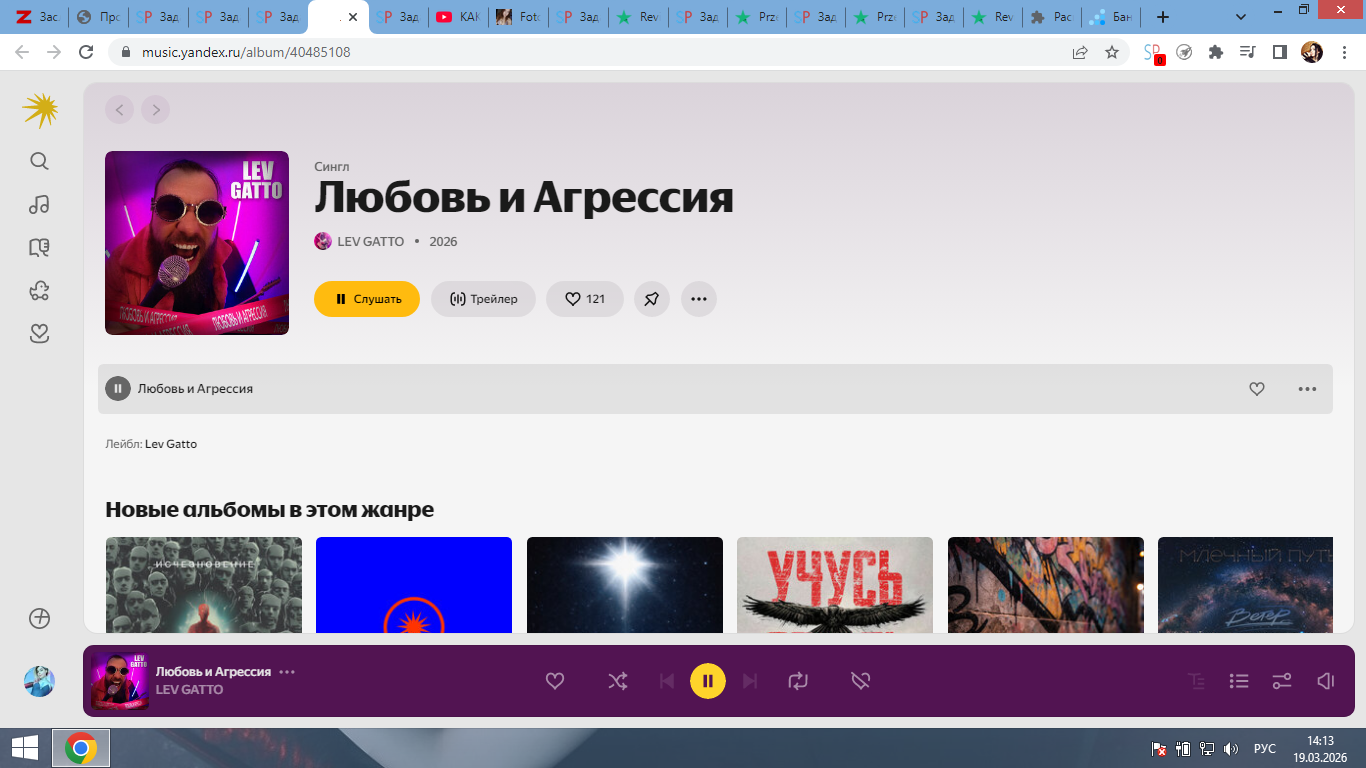Toggle shuffle in the player bar
Image resolution: width=1366 pixels, height=768 pixels.
(618, 681)
